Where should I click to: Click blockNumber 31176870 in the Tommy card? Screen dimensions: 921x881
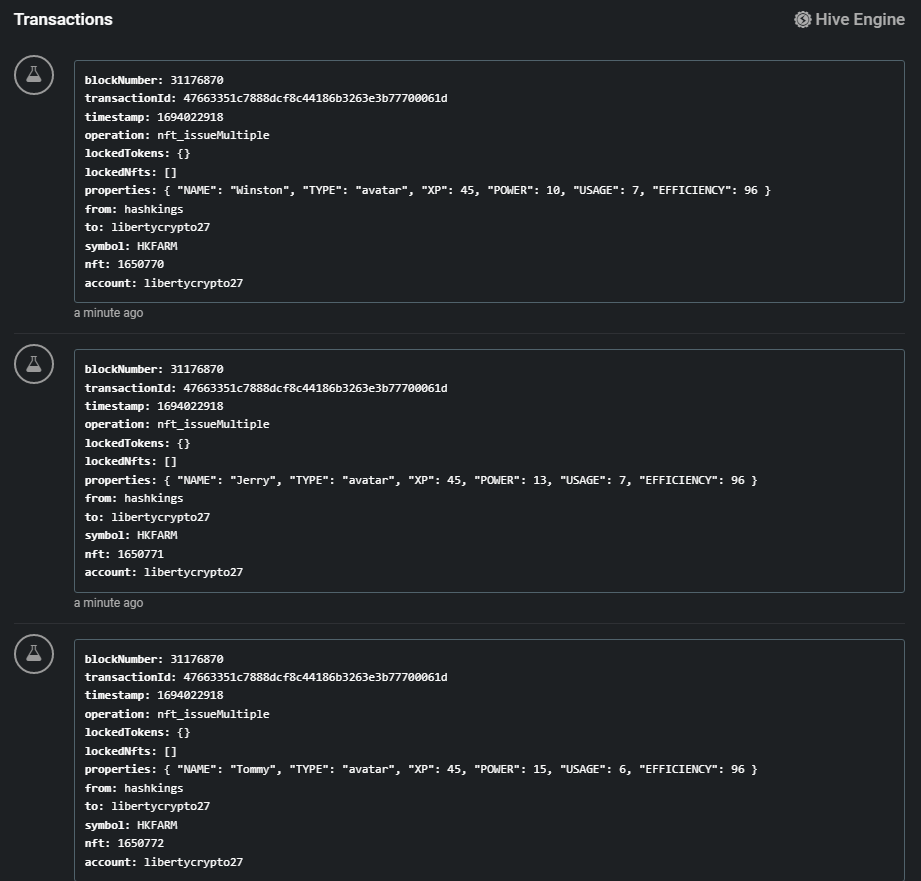154,659
